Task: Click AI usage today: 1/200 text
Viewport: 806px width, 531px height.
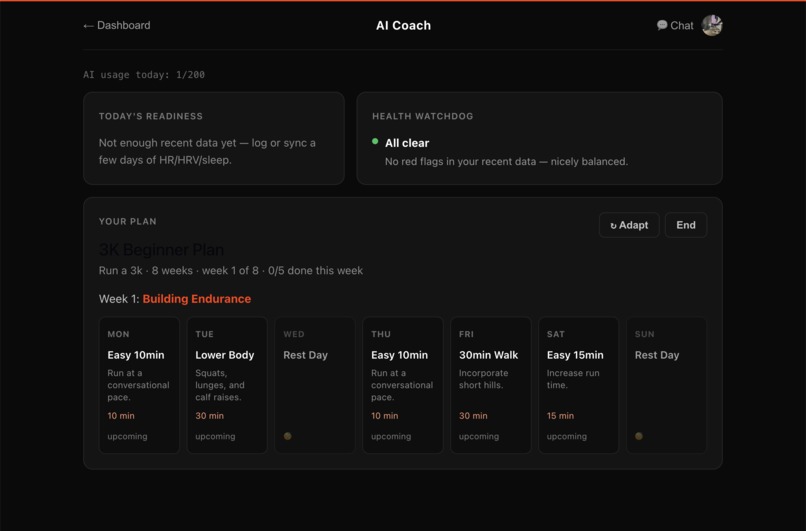Action: [x=144, y=75]
